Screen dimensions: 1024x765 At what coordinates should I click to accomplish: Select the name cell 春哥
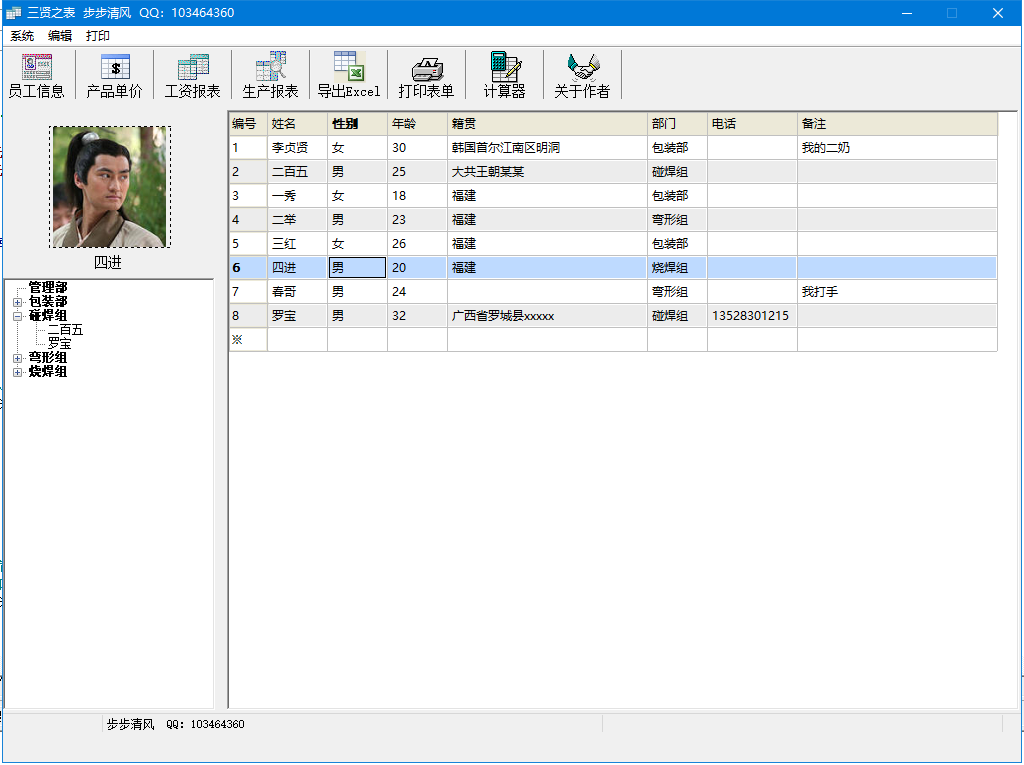tap(297, 292)
